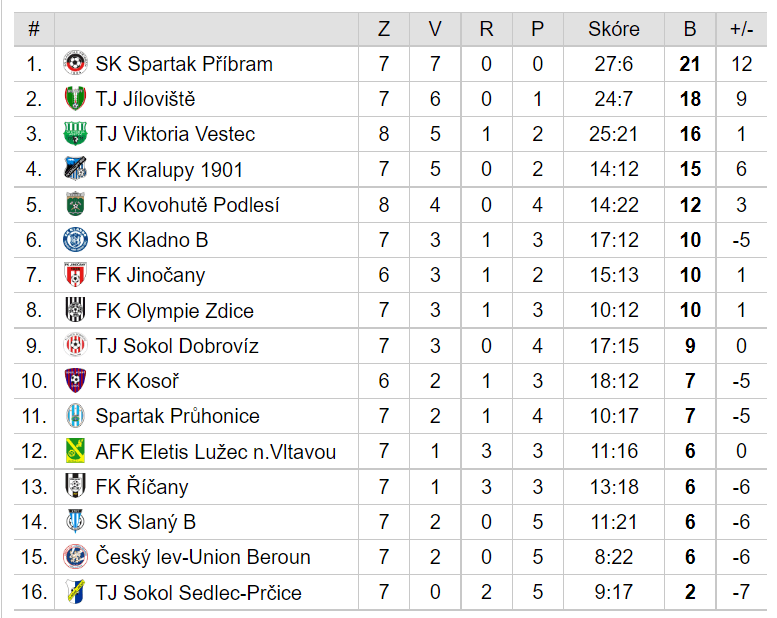Click the FK Olympie Zdice striped crest
Screen dimensions: 777x618
pos(75,310)
